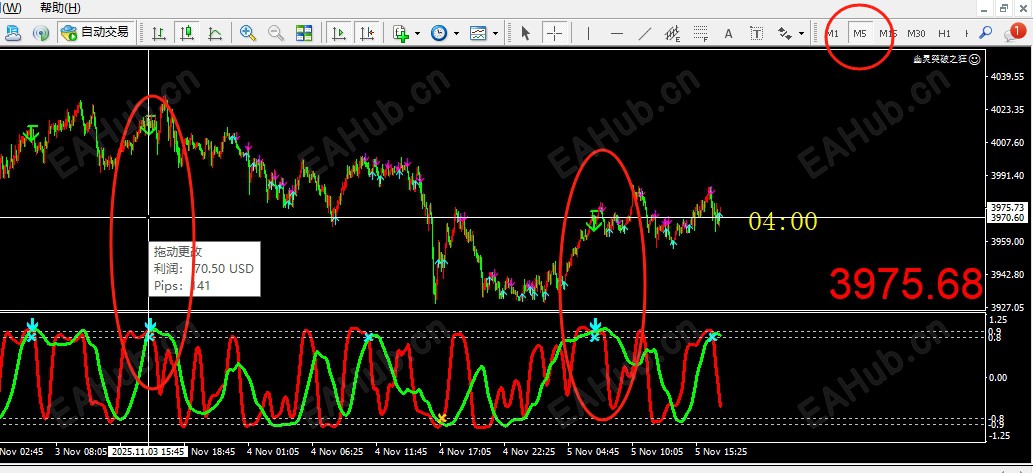Open the signals broadcast icon
The width and height of the screenshot is (1033, 473).
click(41, 33)
